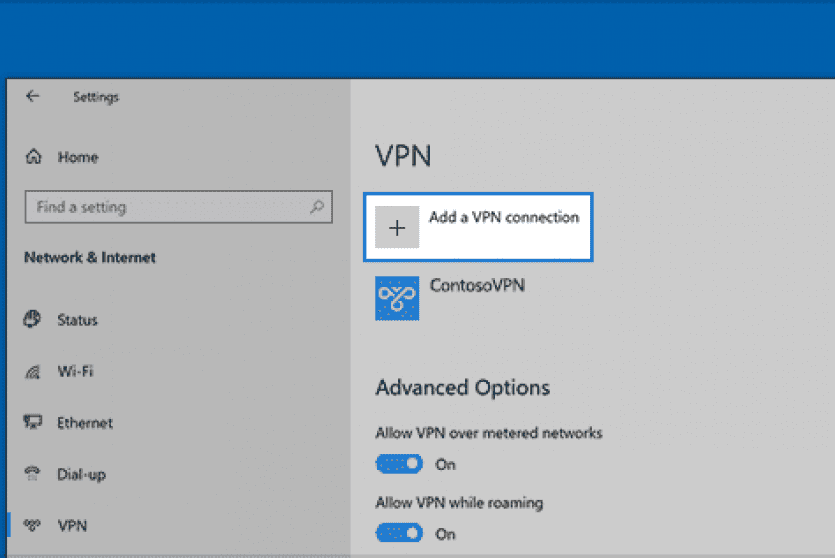Select the VPN label in the sidebar
This screenshot has height=558, width=835.
tap(72, 525)
